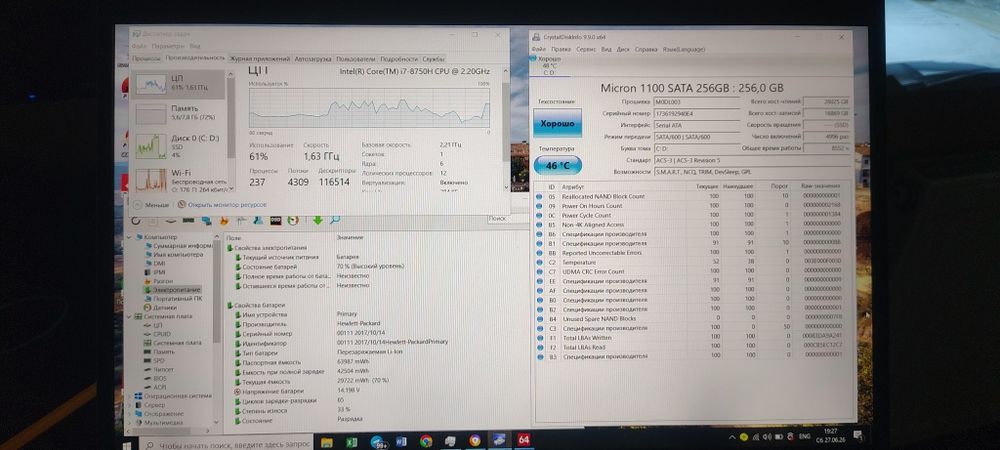
Task: Click the refresh icon in AIDA64 toolbar
Action: point(136,221)
